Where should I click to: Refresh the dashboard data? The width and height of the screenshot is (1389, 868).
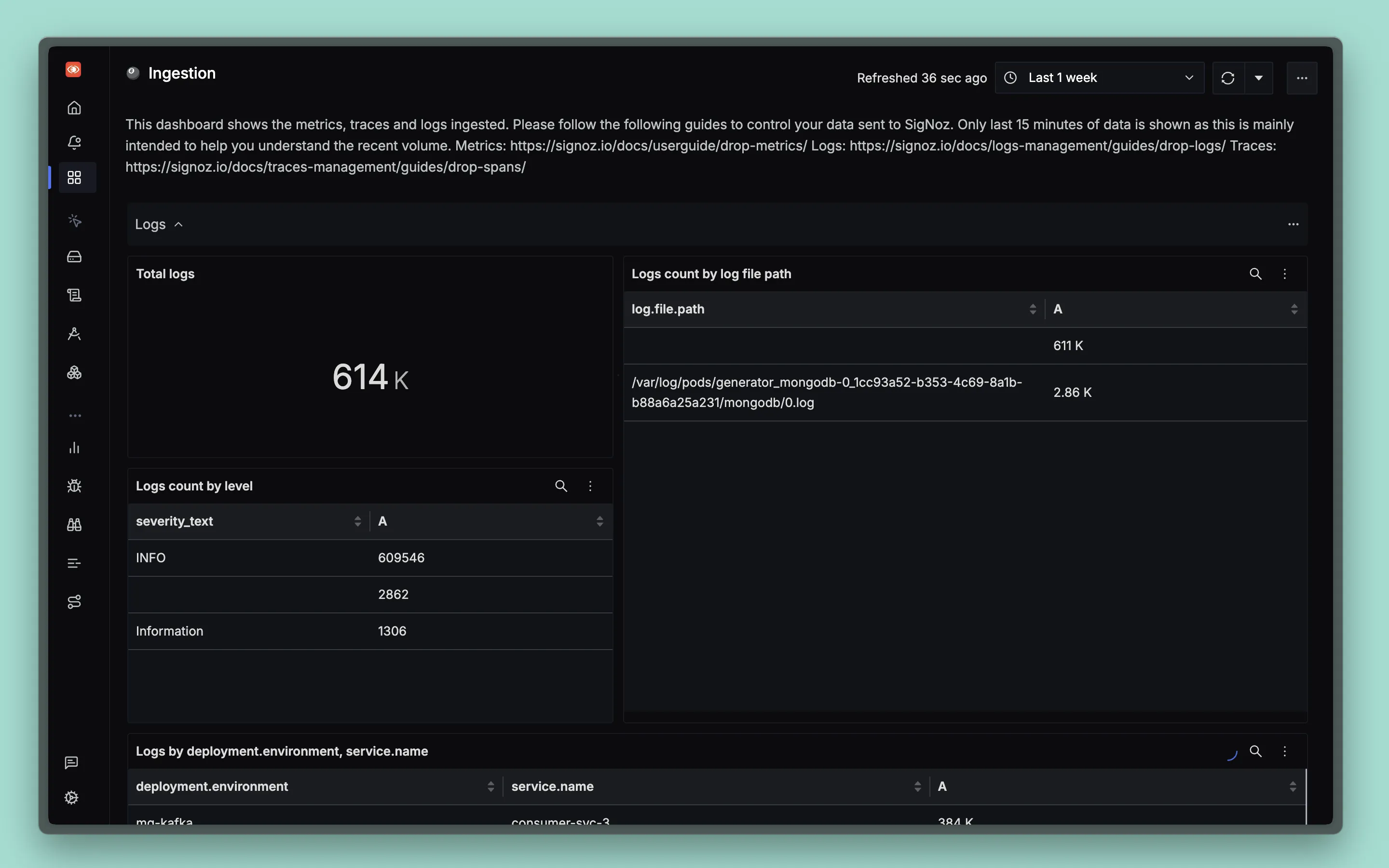coord(1228,78)
